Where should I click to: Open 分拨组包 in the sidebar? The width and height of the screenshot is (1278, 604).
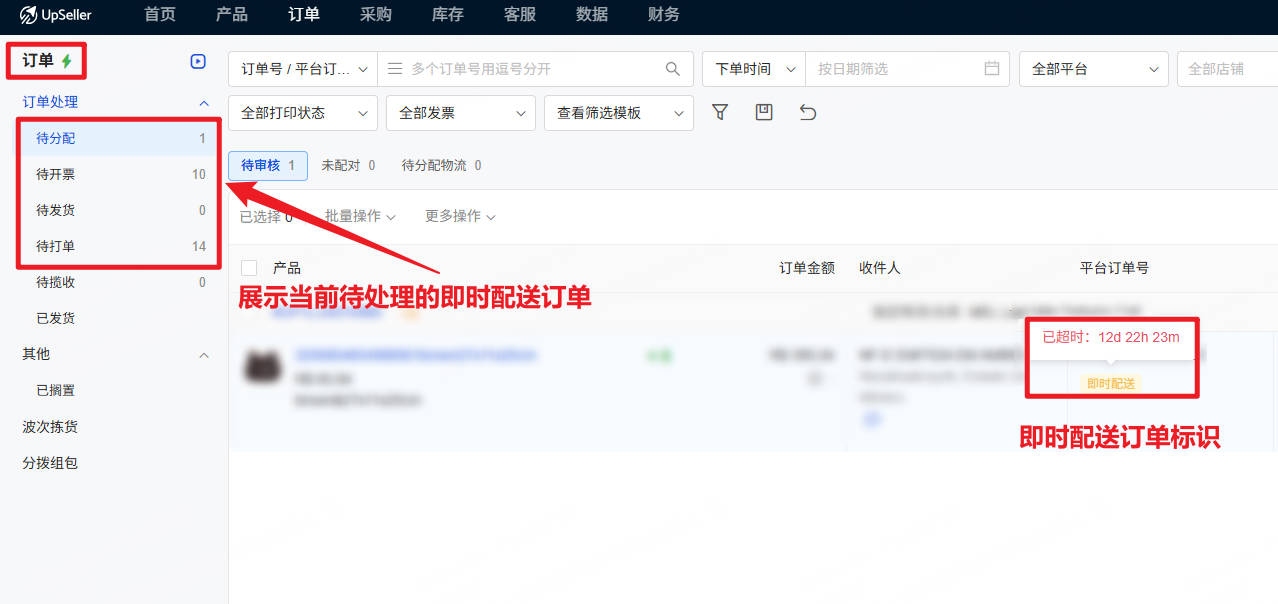tap(50, 463)
